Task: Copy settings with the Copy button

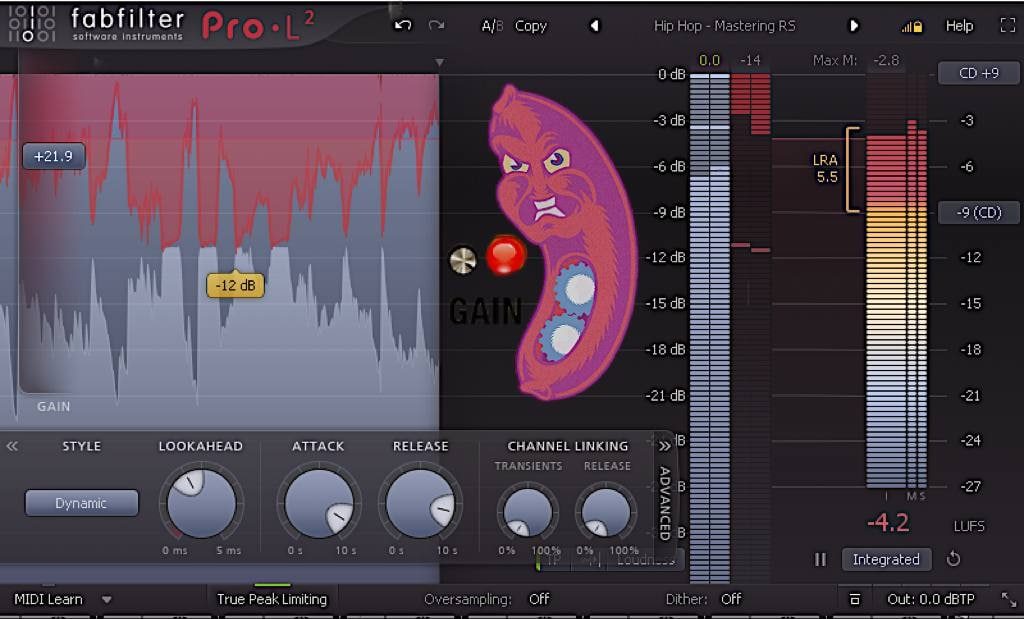Action: (531, 26)
